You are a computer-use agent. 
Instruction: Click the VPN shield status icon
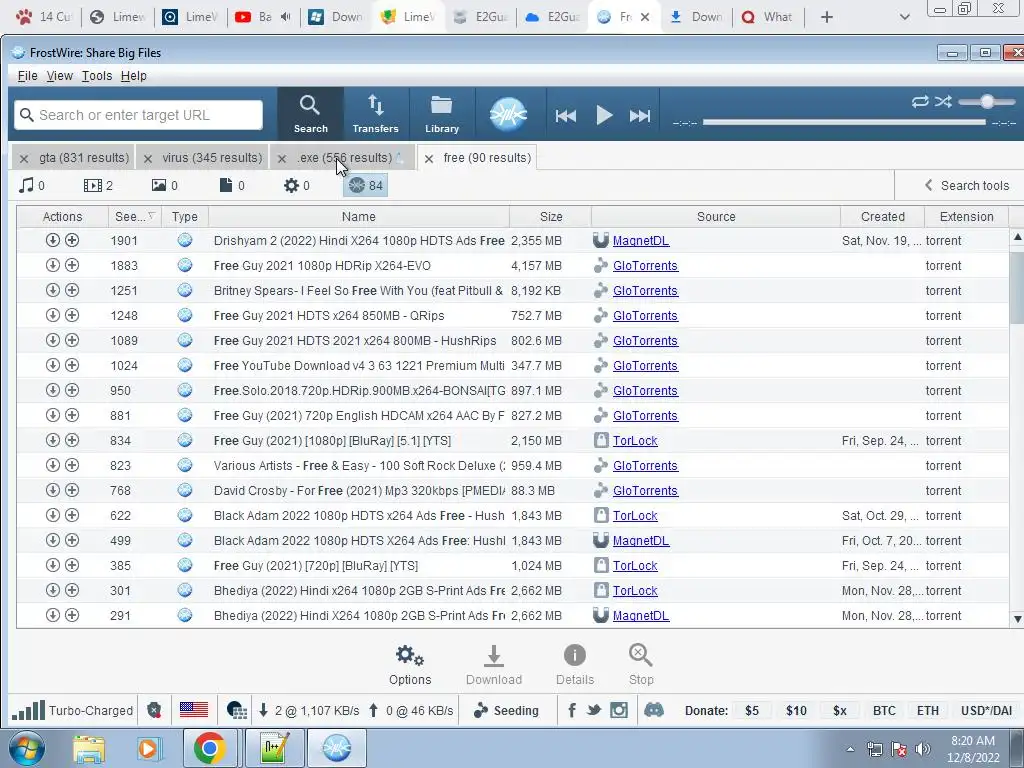tap(154, 711)
